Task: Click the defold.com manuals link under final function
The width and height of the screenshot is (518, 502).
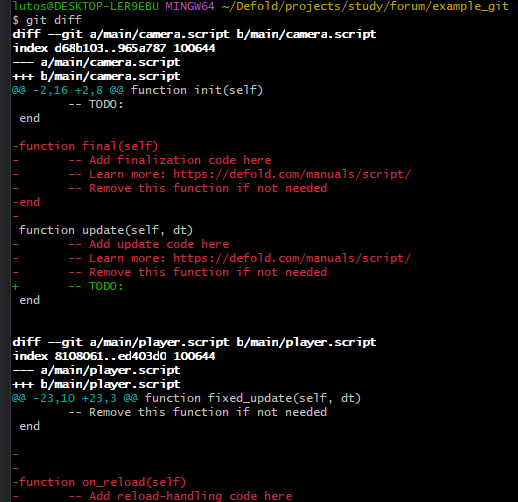Action: tap(292, 174)
